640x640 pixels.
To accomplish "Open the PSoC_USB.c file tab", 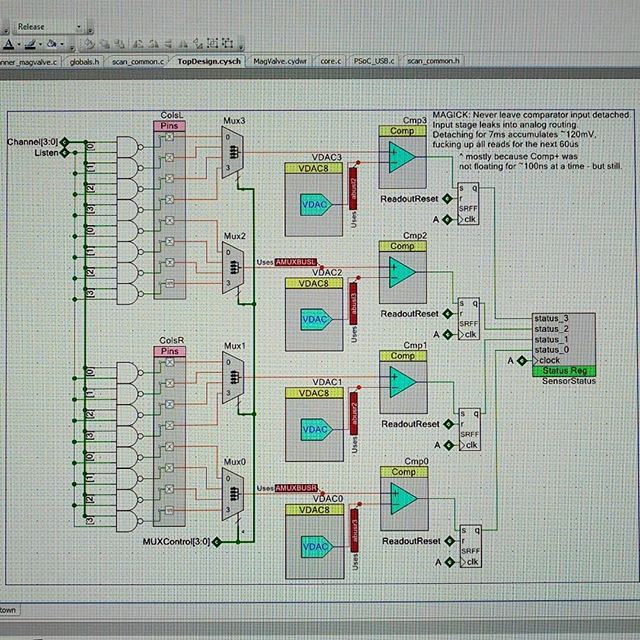I will coord(398,61).
